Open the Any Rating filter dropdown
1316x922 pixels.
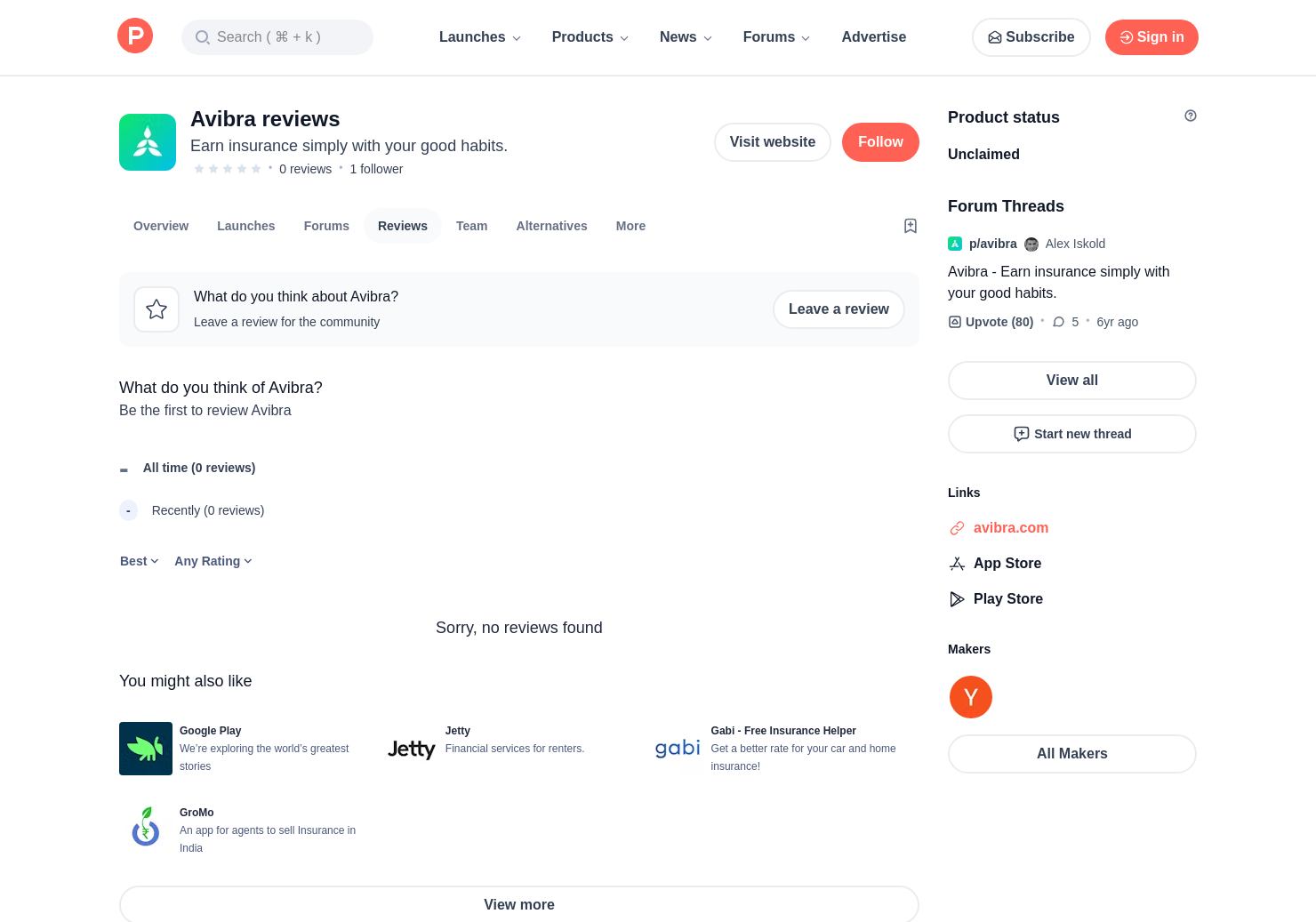tap(213, 561)
